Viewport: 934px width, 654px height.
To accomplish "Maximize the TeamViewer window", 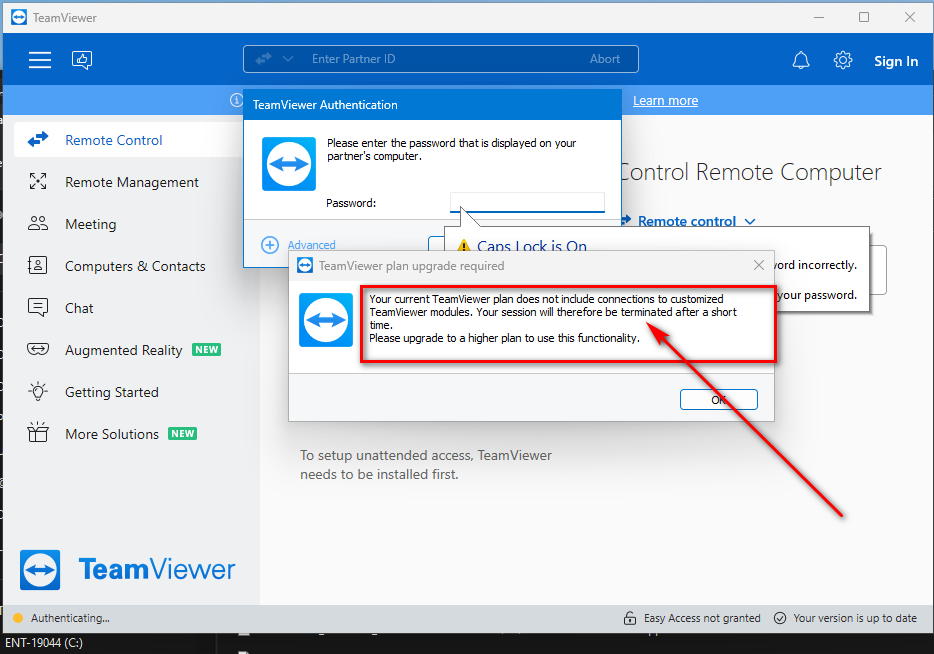I will [x=864, y=17].
